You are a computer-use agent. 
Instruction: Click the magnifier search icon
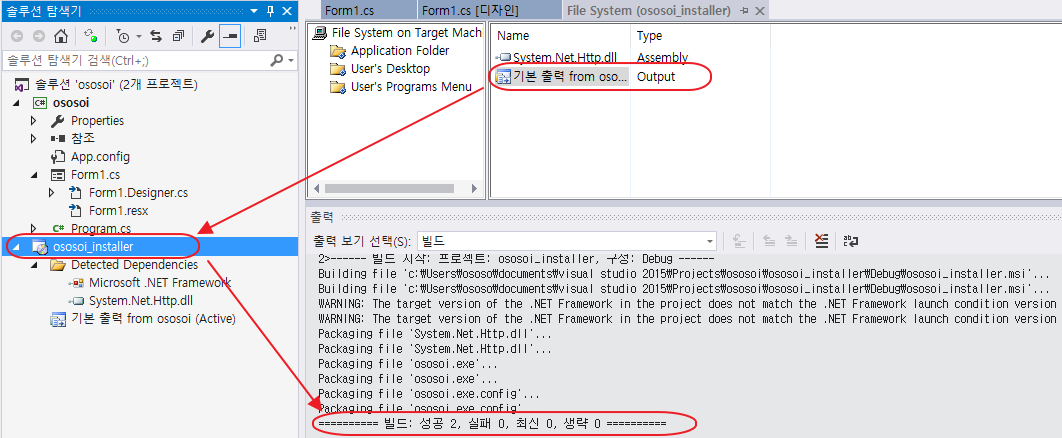coord(276,60)
